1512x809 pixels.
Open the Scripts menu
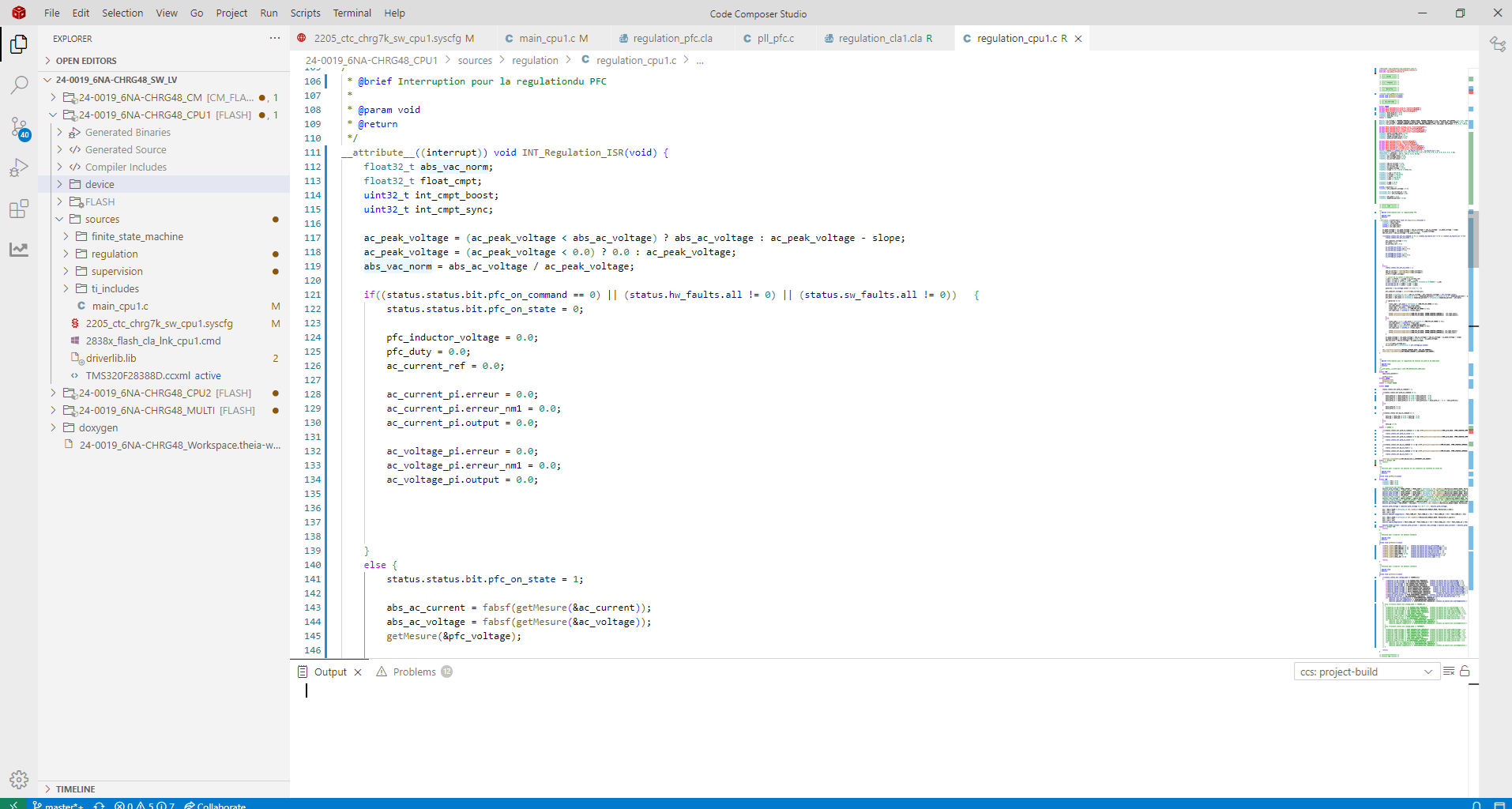pyautogui.click(x=305, y=13)
